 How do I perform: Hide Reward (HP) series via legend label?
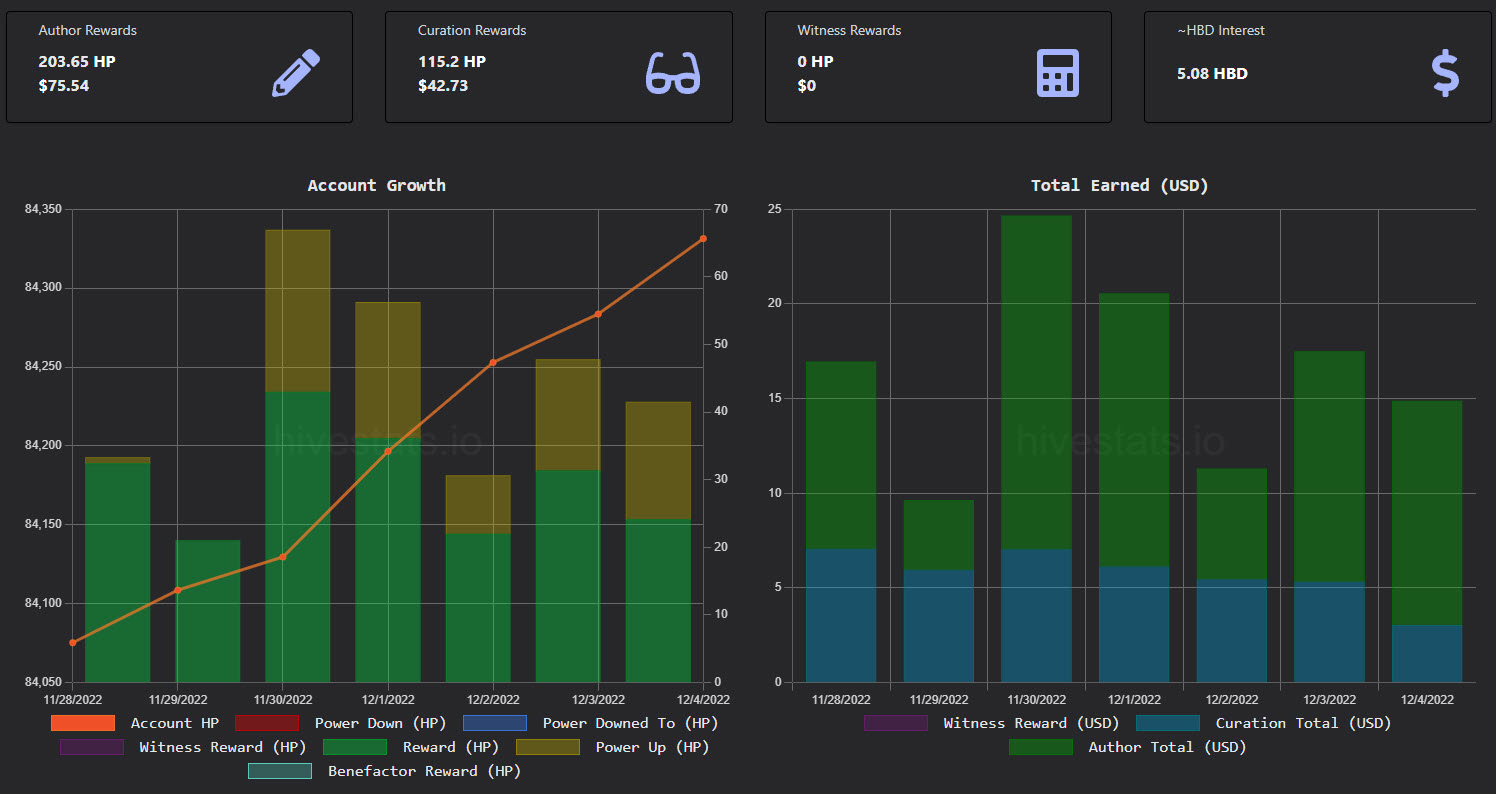(450, 747)
